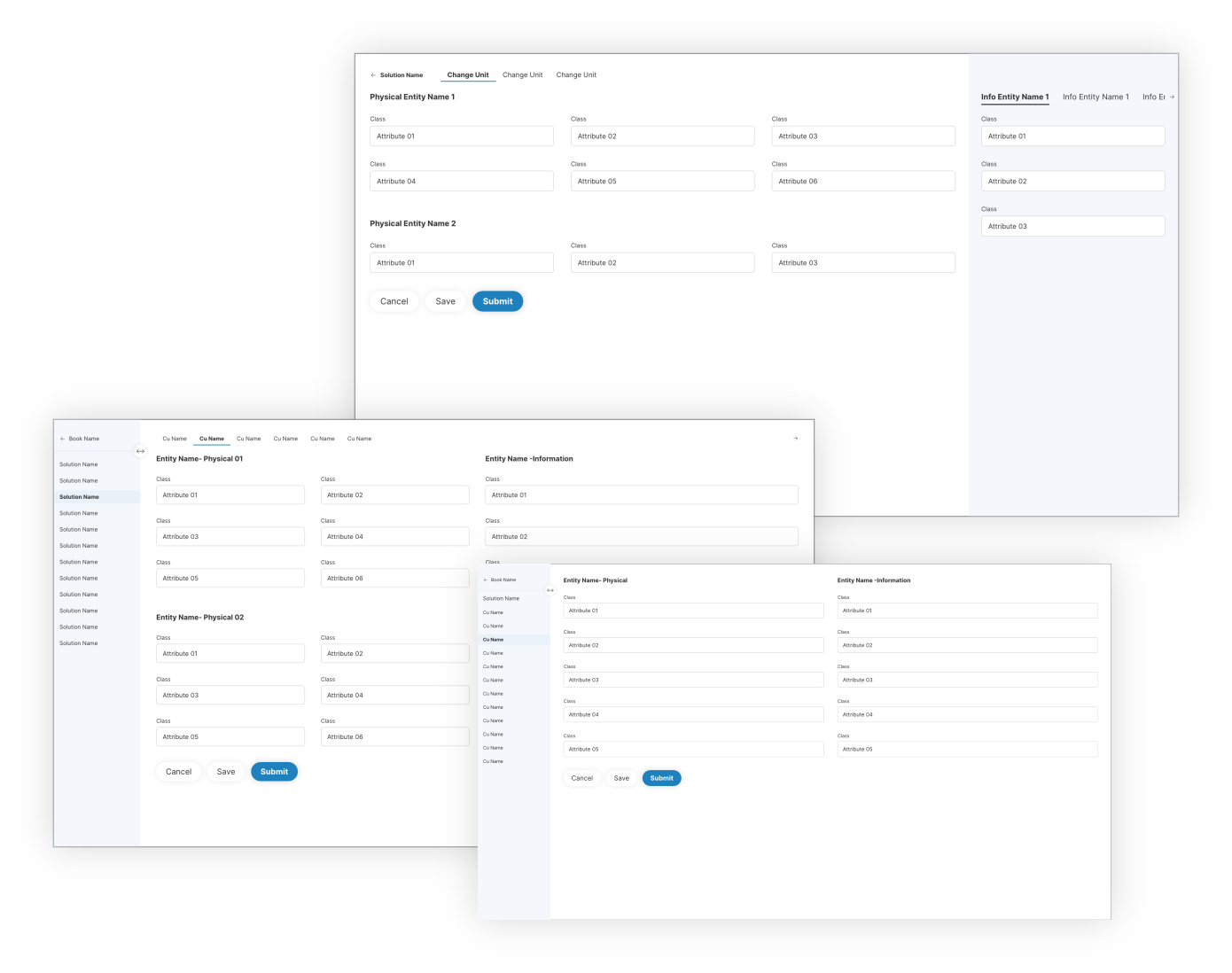Click the Attribute 02 field under Physical Entity Name 2
This screenshot has height=973, width=1232.
pyautogui.click(x=662, y=263)
